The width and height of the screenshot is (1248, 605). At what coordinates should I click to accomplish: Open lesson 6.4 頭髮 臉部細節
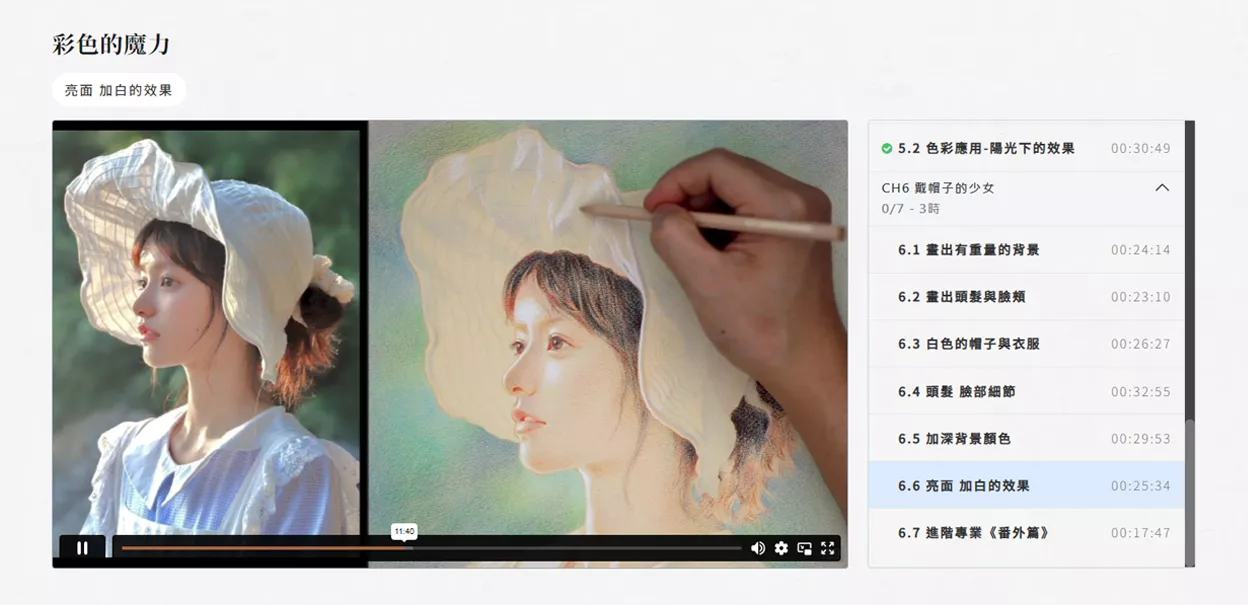click(x=1026, y=391)
